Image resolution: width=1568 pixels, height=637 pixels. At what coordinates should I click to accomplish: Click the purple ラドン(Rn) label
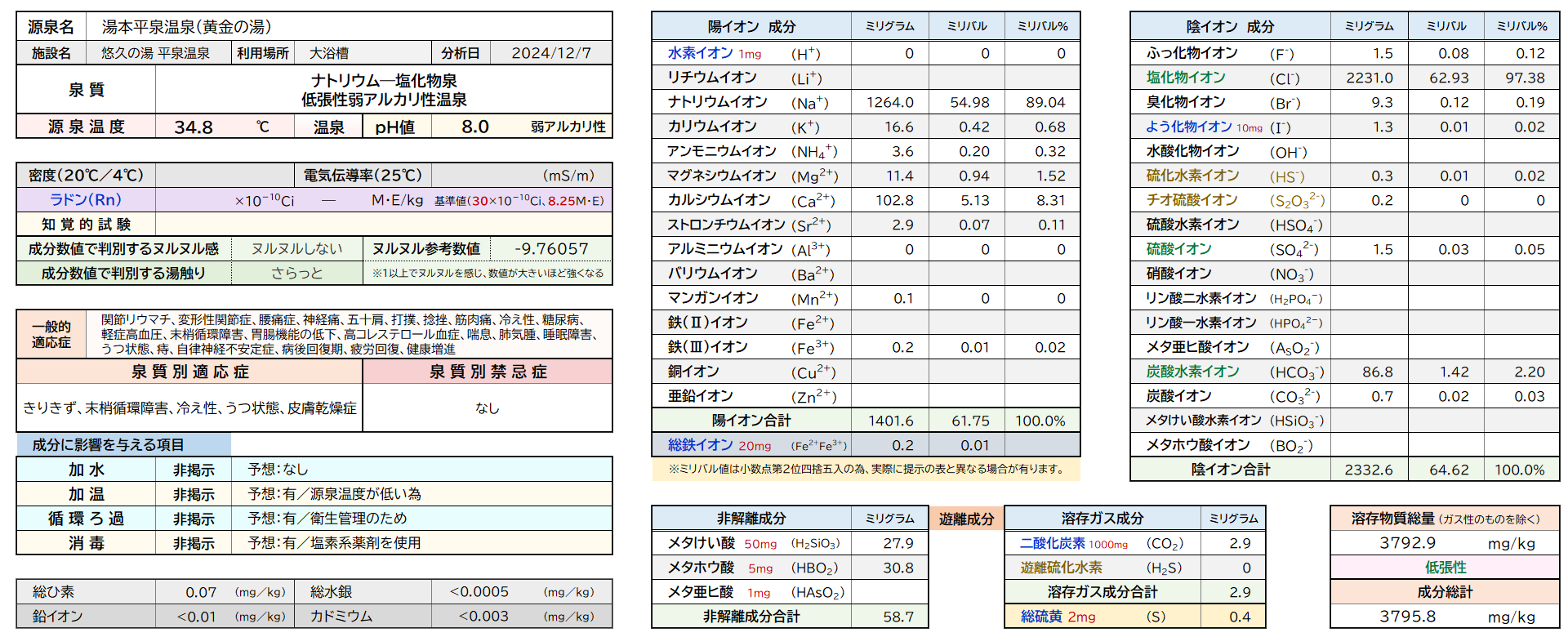[x=85, y=200]
